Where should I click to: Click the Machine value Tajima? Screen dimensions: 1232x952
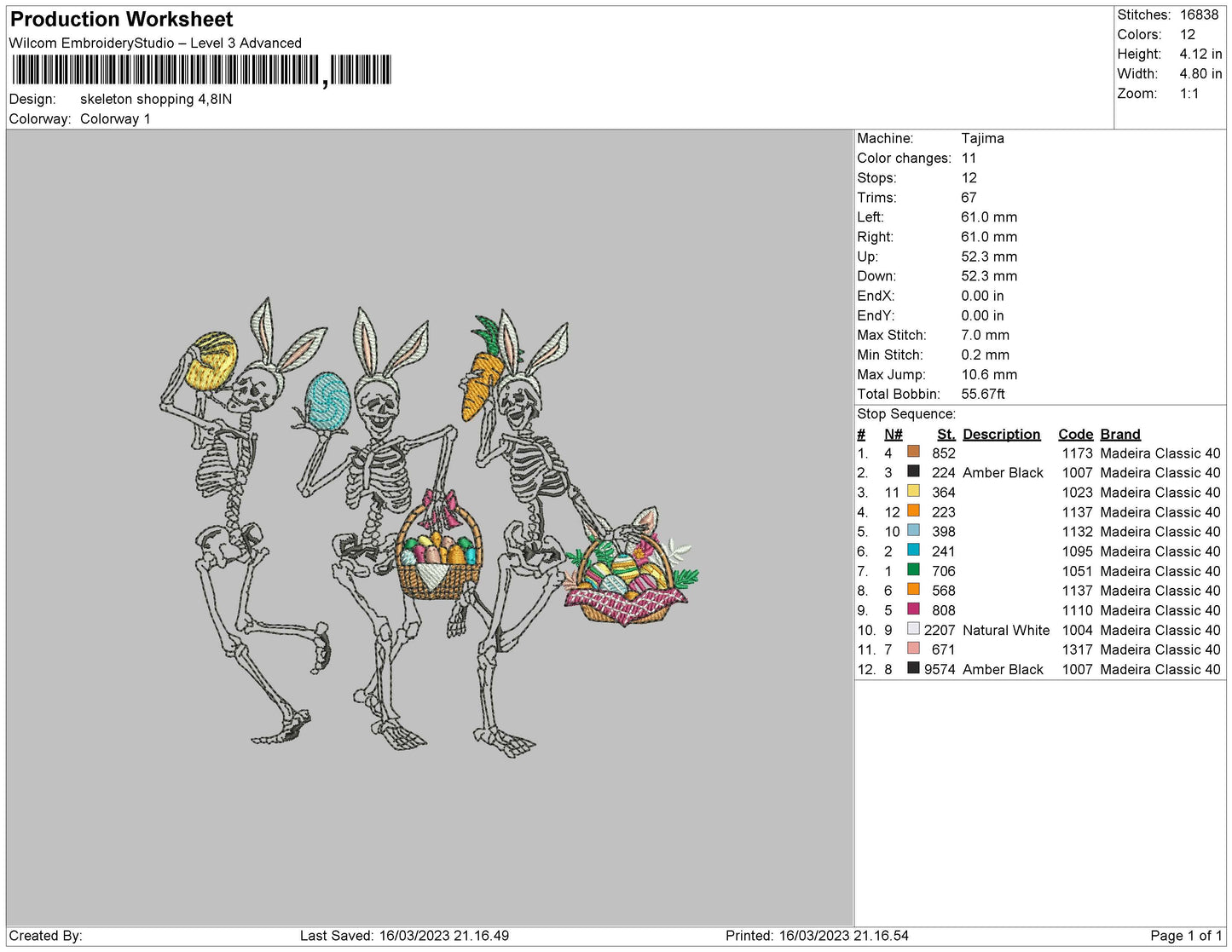(982, 138)
